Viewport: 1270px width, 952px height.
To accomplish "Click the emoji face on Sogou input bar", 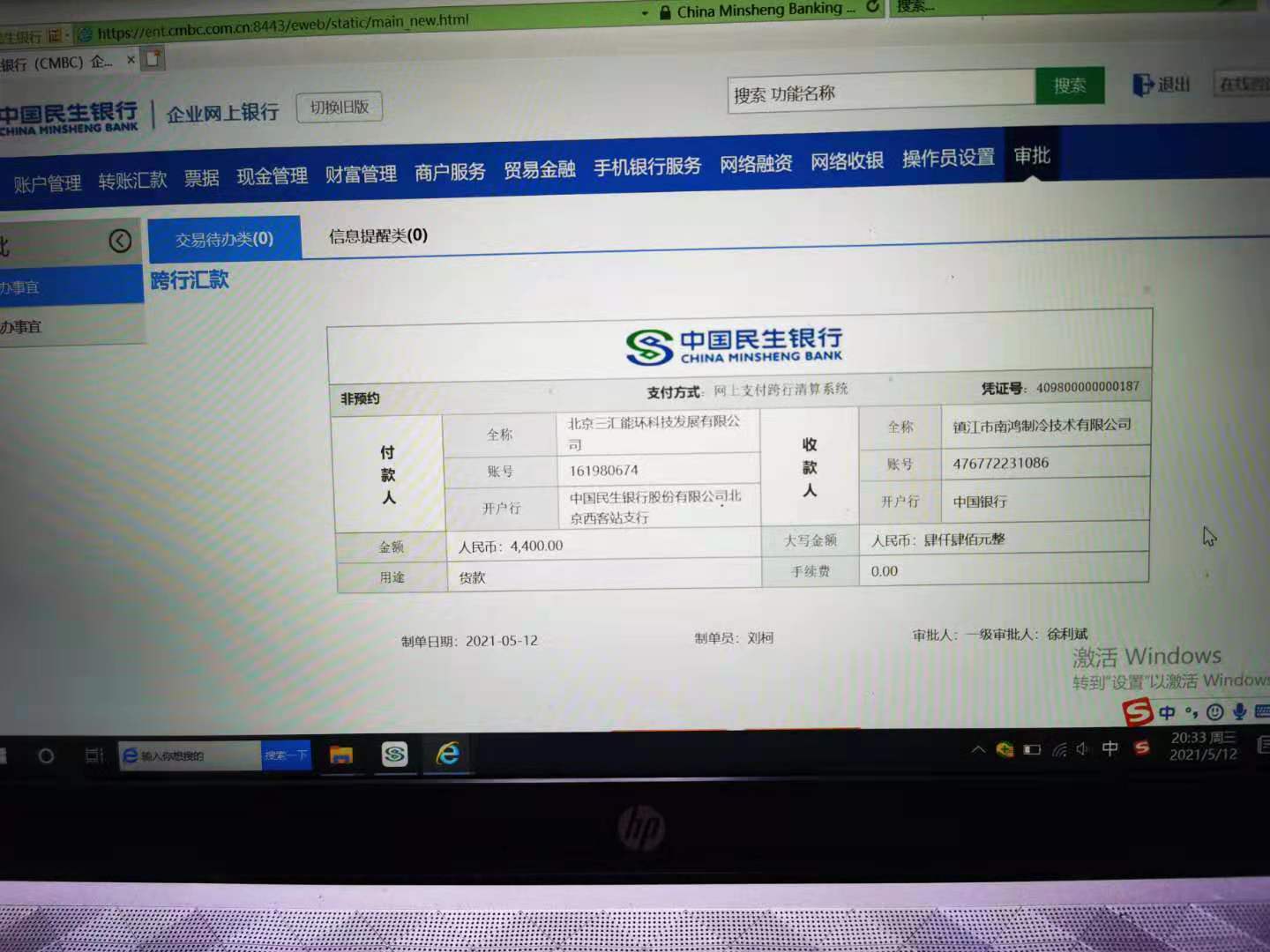I will [1215, 712].
